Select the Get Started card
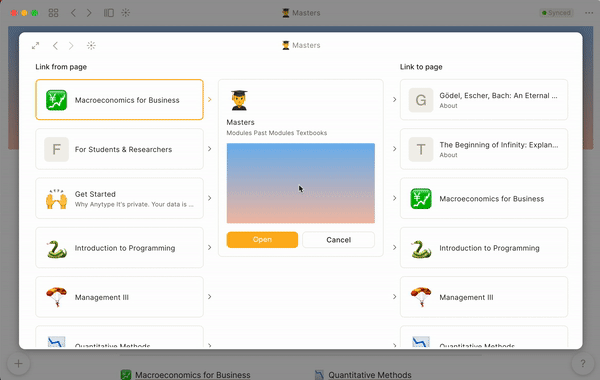Screen dimensions: 600x380 [119, 199]
